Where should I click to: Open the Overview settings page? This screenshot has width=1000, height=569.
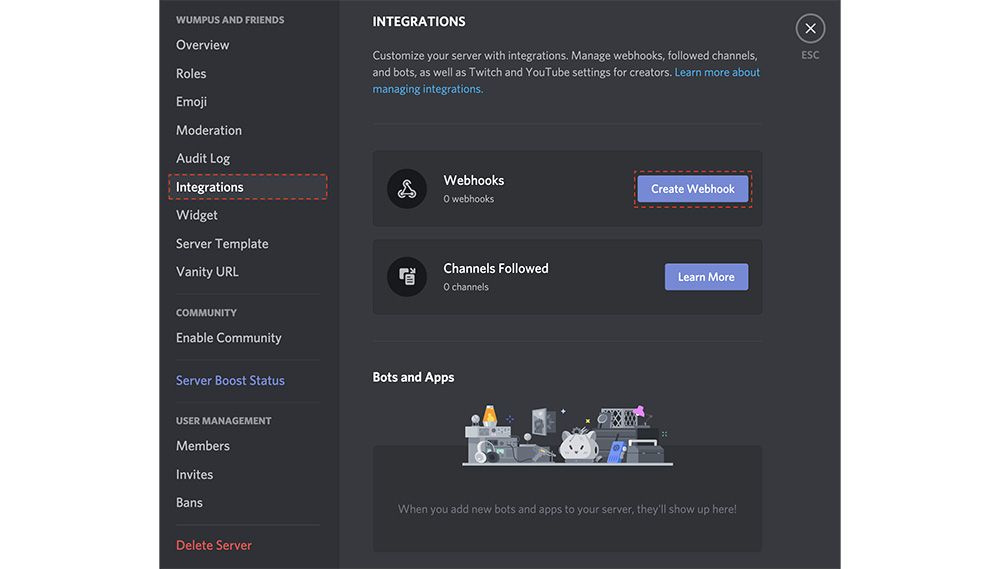[x=202, y=45]
